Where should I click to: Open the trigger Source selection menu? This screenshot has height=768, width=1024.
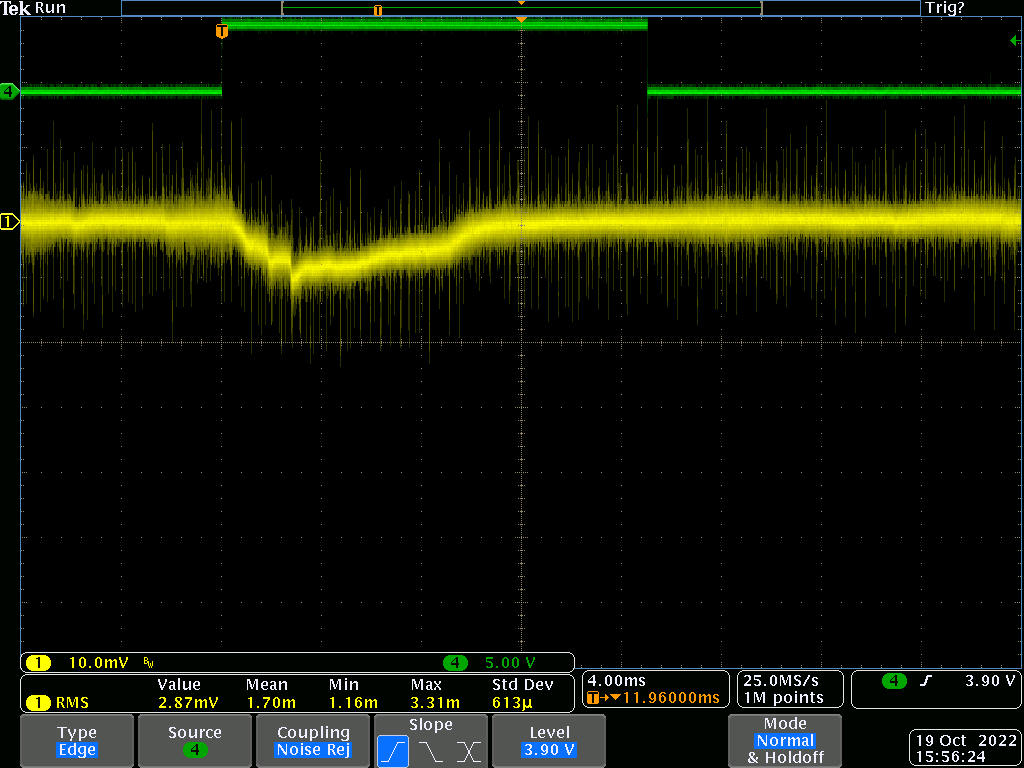pyautogui.click(x=194, y=741)
